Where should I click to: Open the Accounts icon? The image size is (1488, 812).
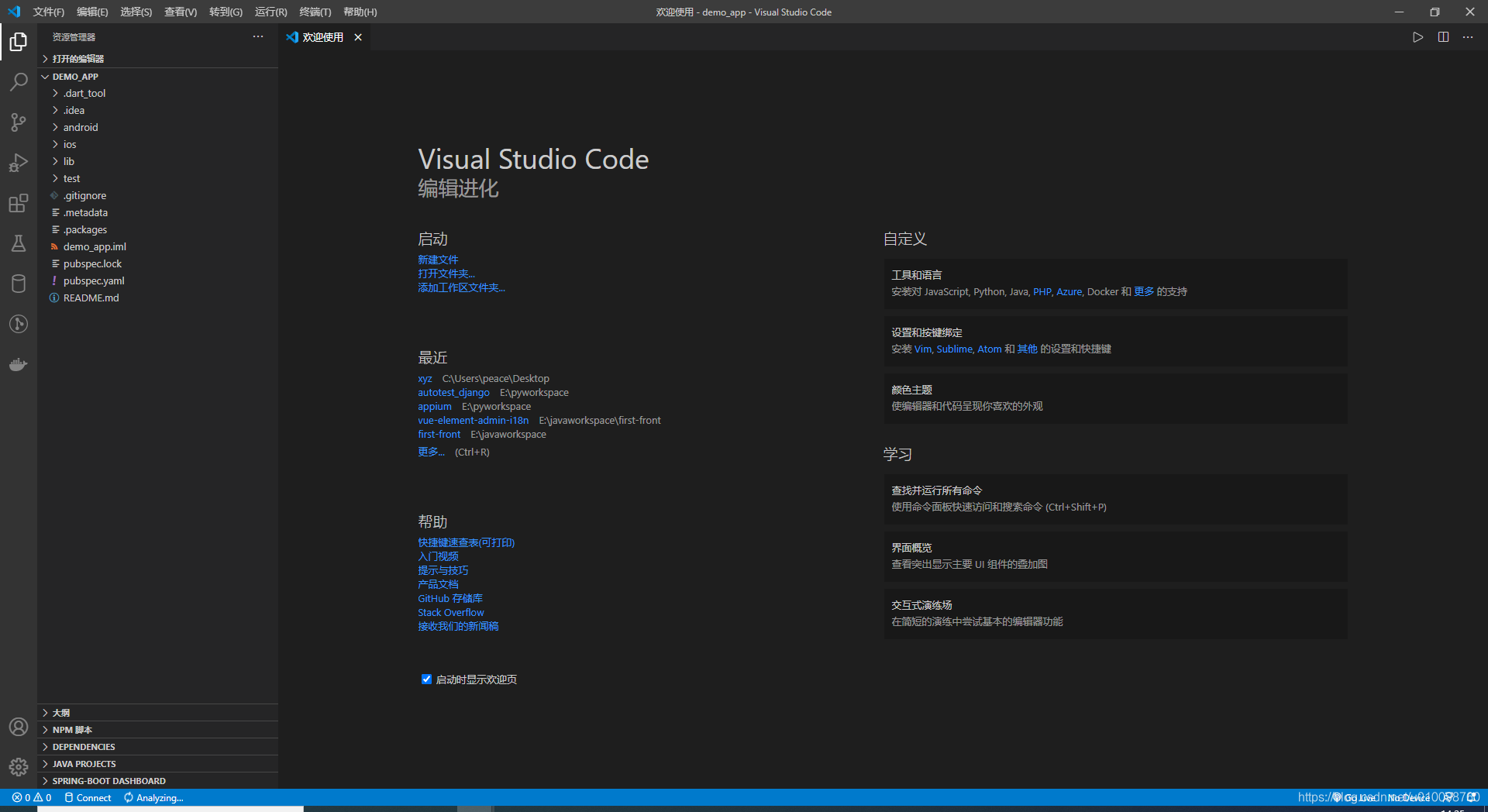point(19,727)
